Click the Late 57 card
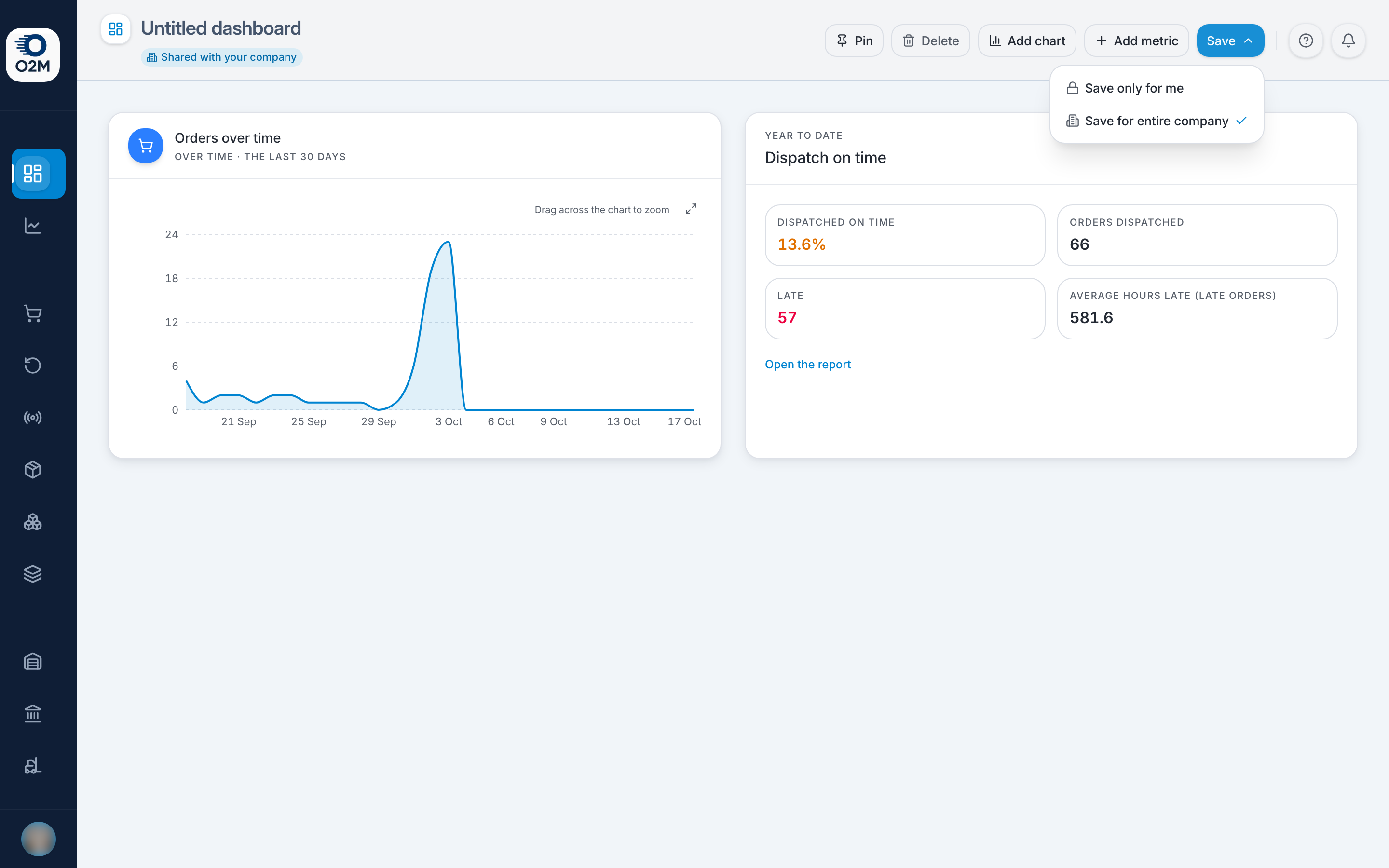 pos(905,309)
